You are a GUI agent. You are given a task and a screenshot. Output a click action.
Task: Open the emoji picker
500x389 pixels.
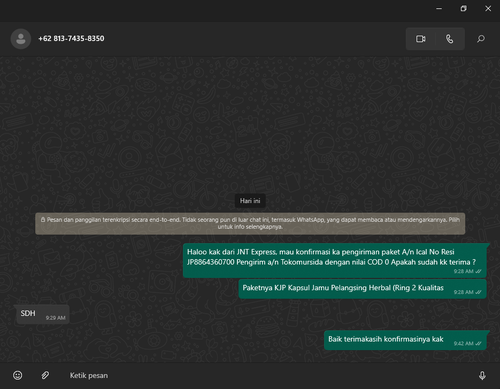click(18, 375)
